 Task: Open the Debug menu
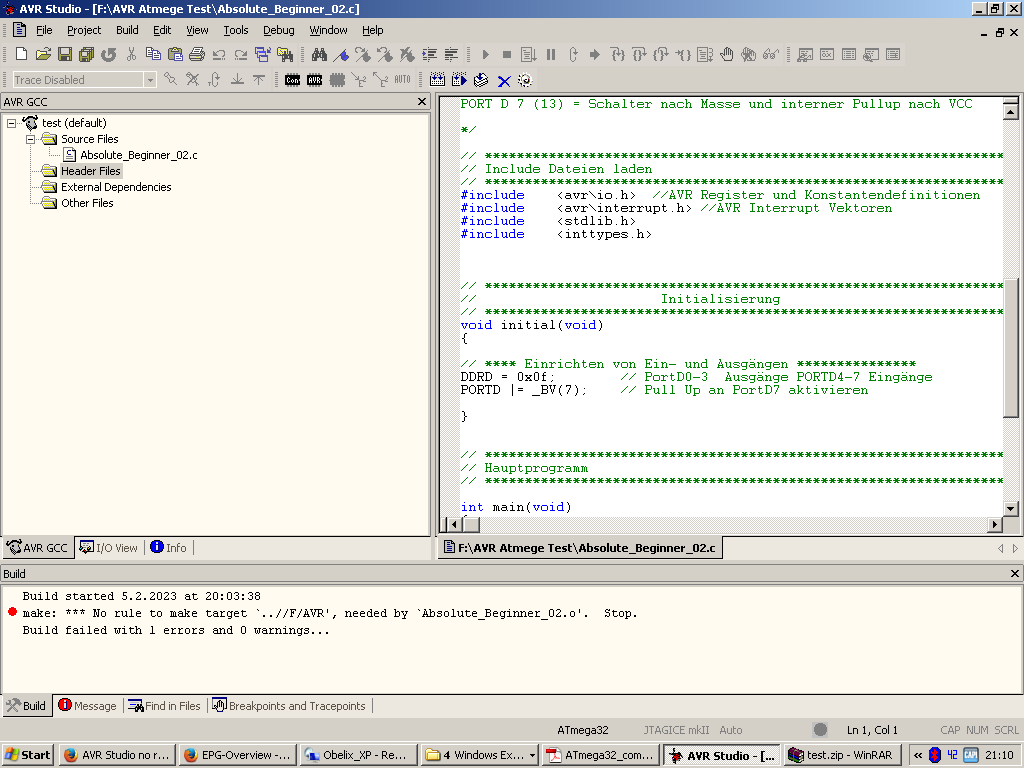(x=279, y=30)
